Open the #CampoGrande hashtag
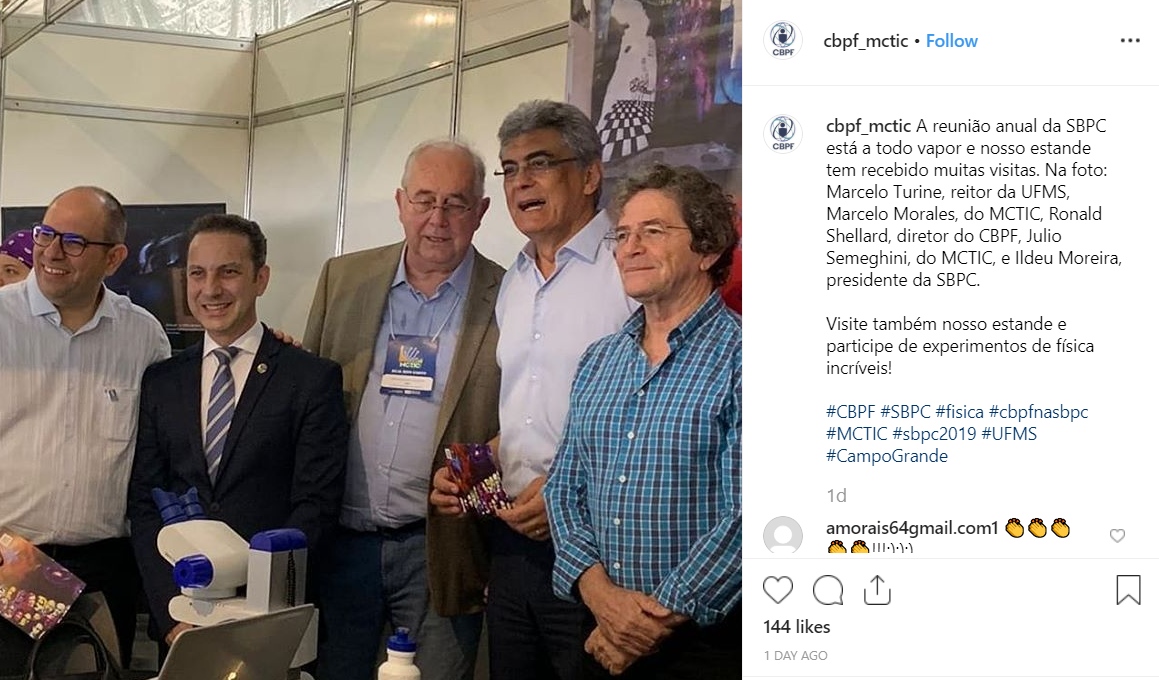The image size is (1159, 680). tap(886, 456)
